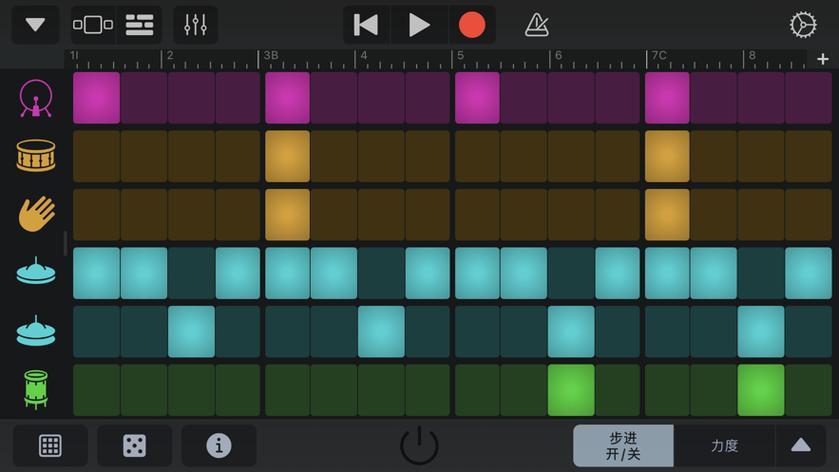Enable the first snare drum step
Screen dimensions: 839x472
96,156
